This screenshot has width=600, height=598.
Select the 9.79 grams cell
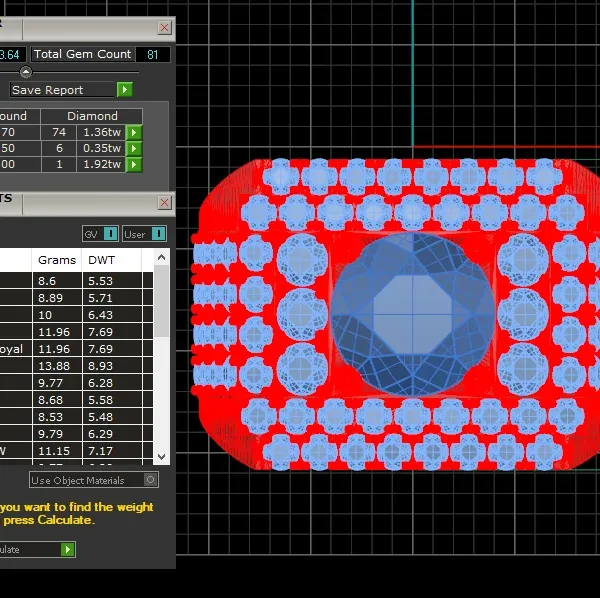[57, 434]
